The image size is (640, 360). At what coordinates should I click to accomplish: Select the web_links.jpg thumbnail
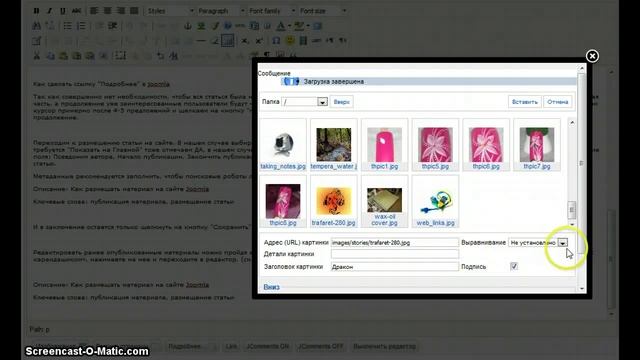[435, 201]
